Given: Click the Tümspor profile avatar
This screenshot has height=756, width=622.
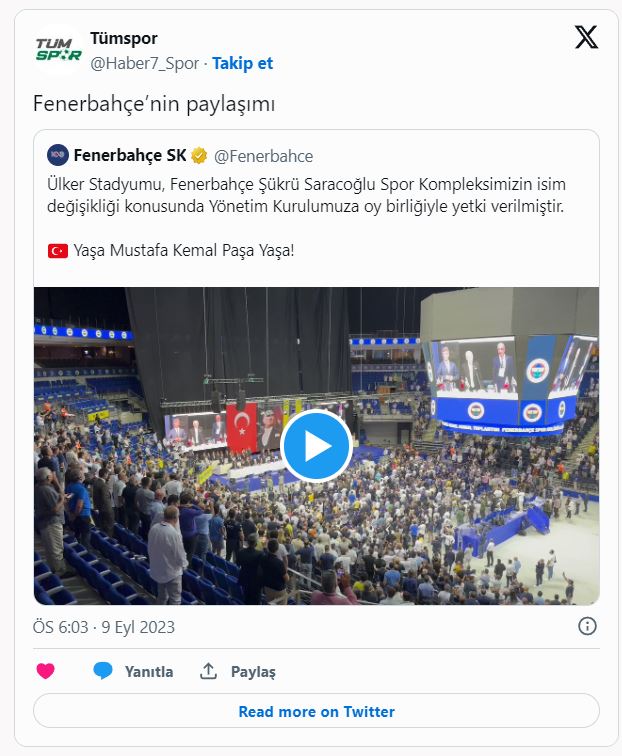Looking at the screenshot, I should pos(58,50).
